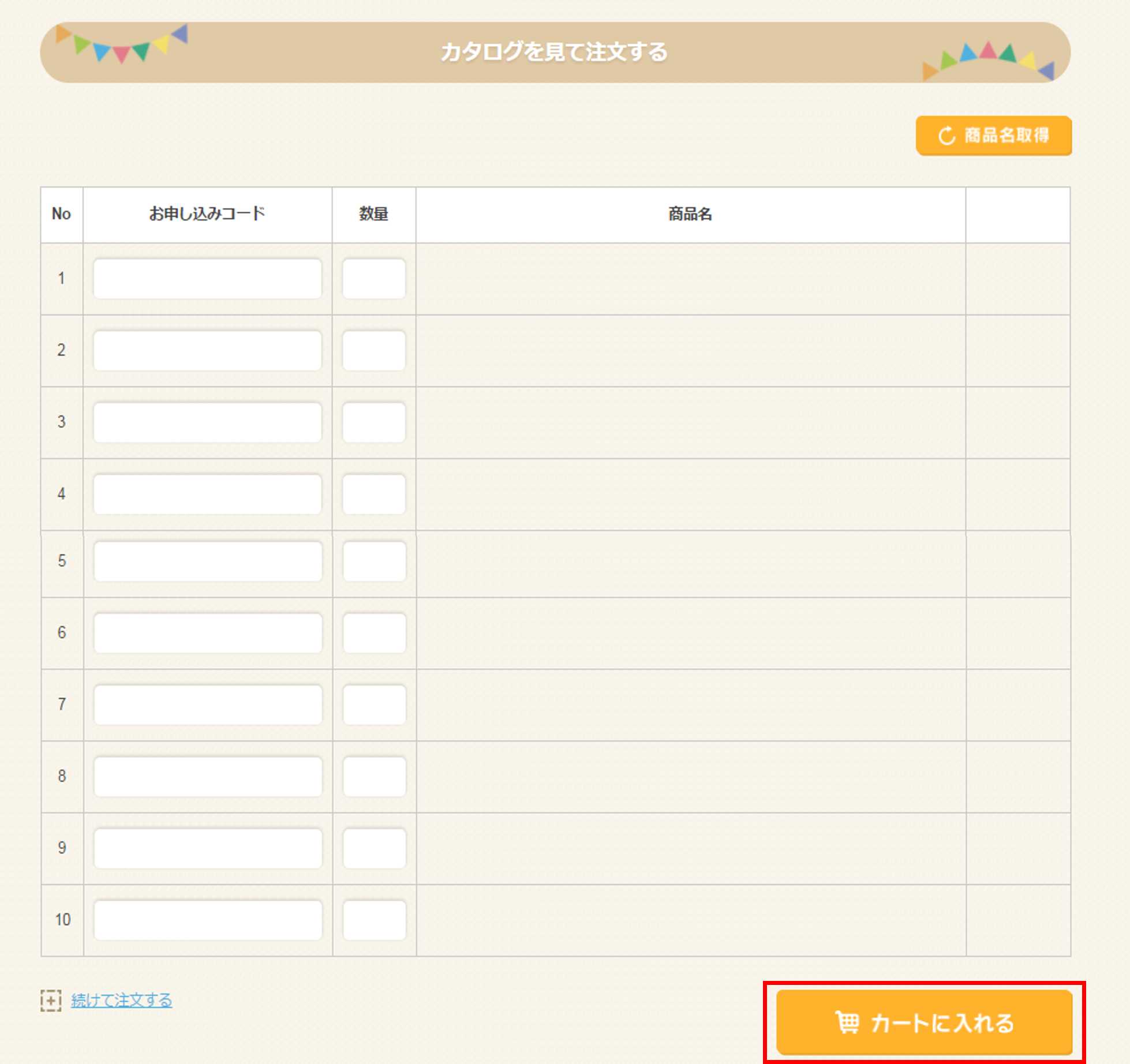Select quantity field in row 3
The width and height of the screenshot is (1130, 1064).
(374, 422)
